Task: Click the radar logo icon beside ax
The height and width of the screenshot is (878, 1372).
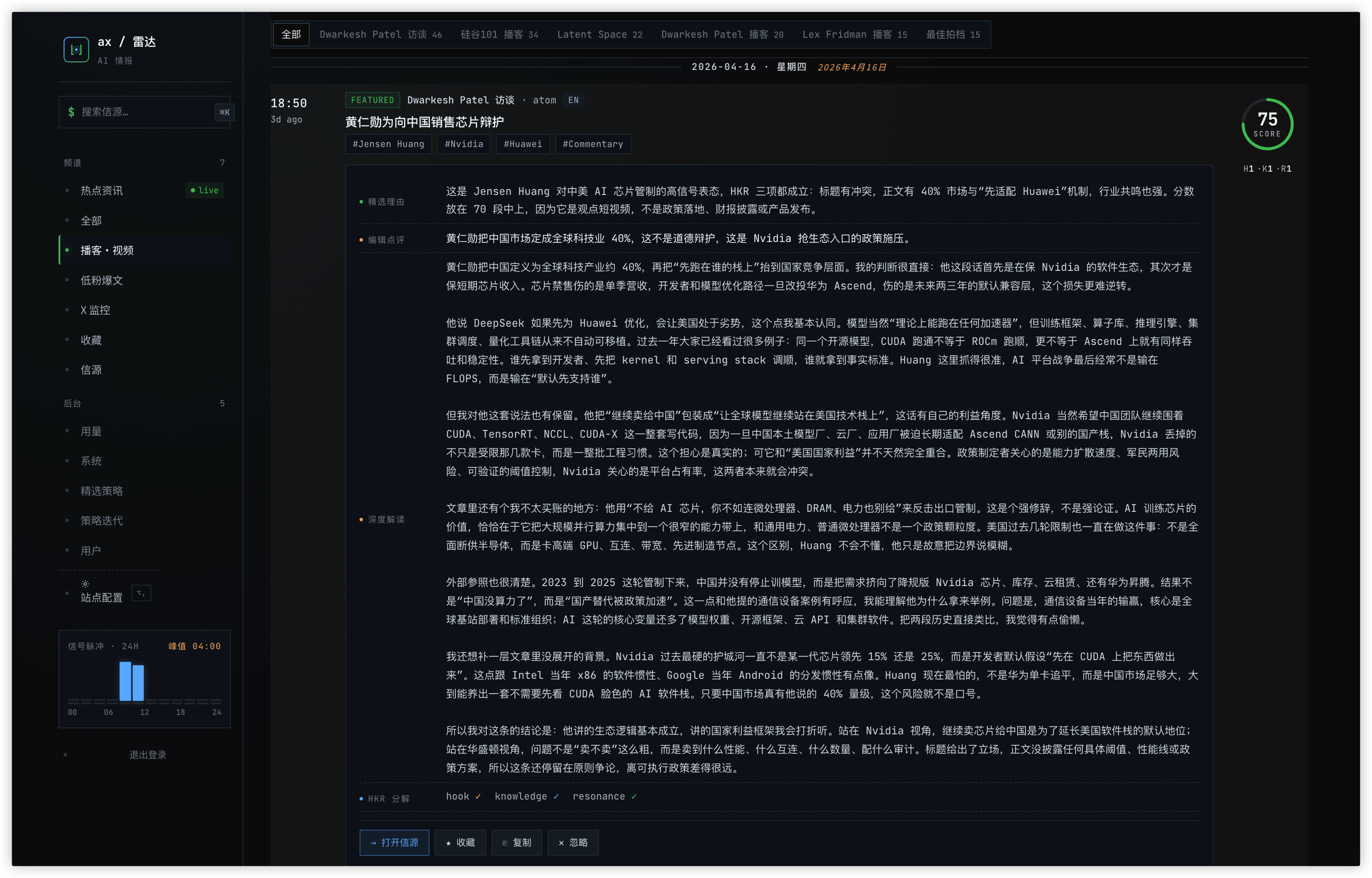Action: coord(76,50)
